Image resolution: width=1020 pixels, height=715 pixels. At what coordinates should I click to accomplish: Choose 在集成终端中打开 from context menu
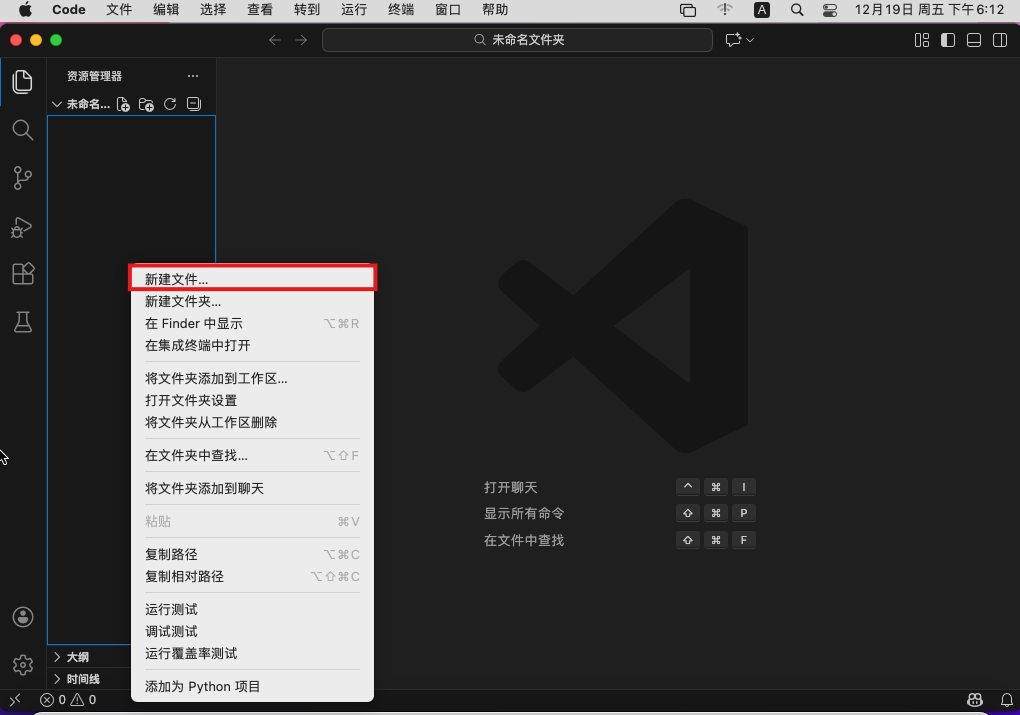198,345
